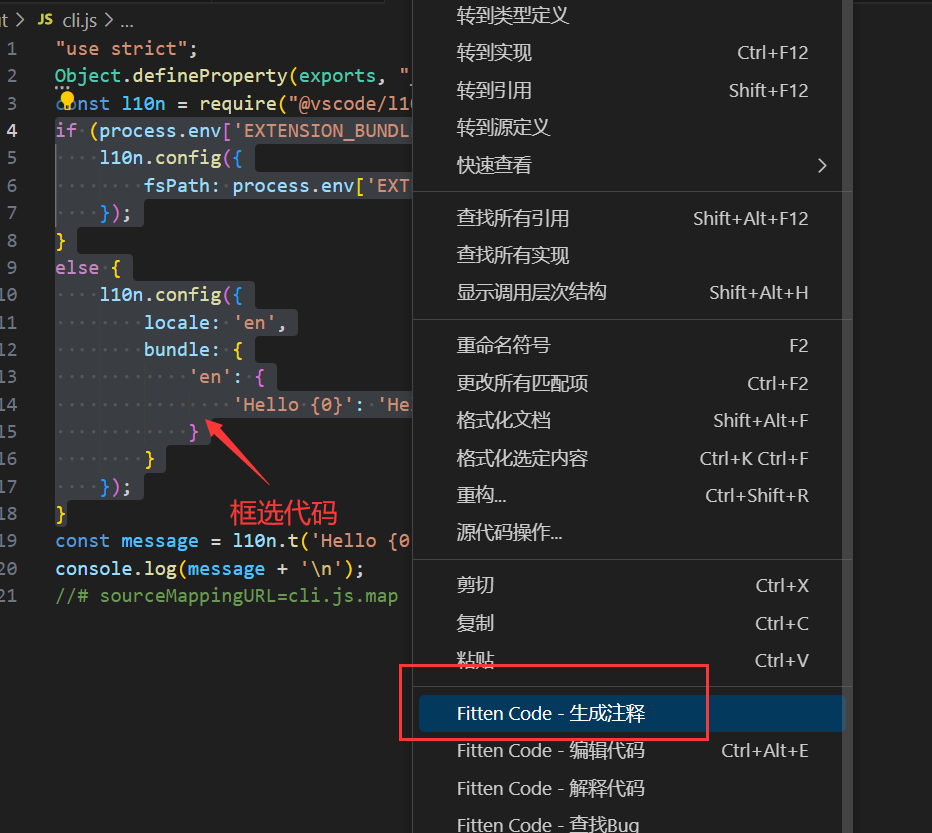The image size is (932, 833).
Task: Click l10n.config on line 10
Action: click(x=160, y=295)
